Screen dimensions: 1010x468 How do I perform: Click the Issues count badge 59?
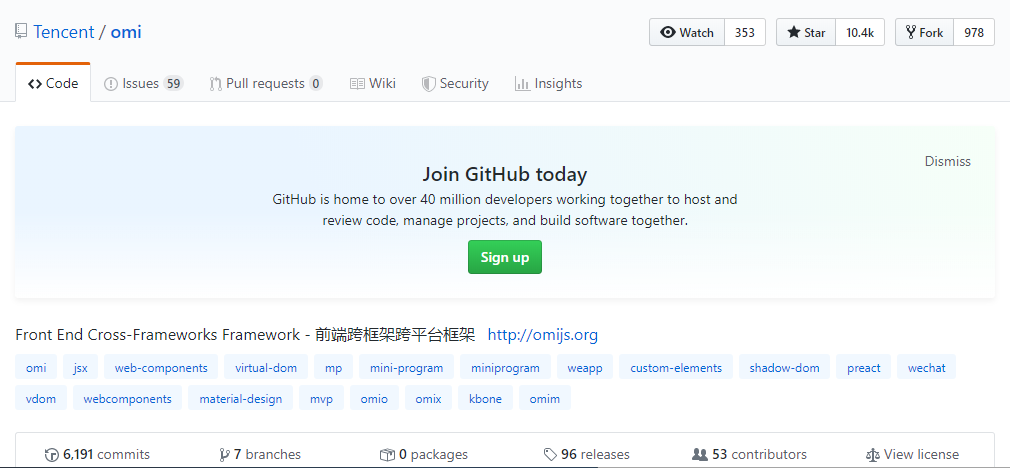pos(173,83)
